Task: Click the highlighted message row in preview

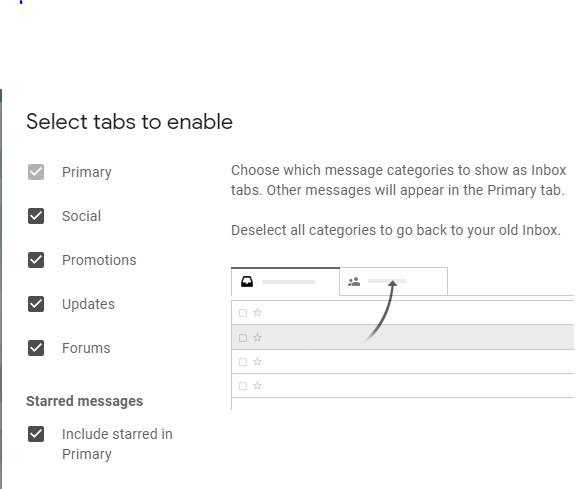Action: click(x=403, y=337)
